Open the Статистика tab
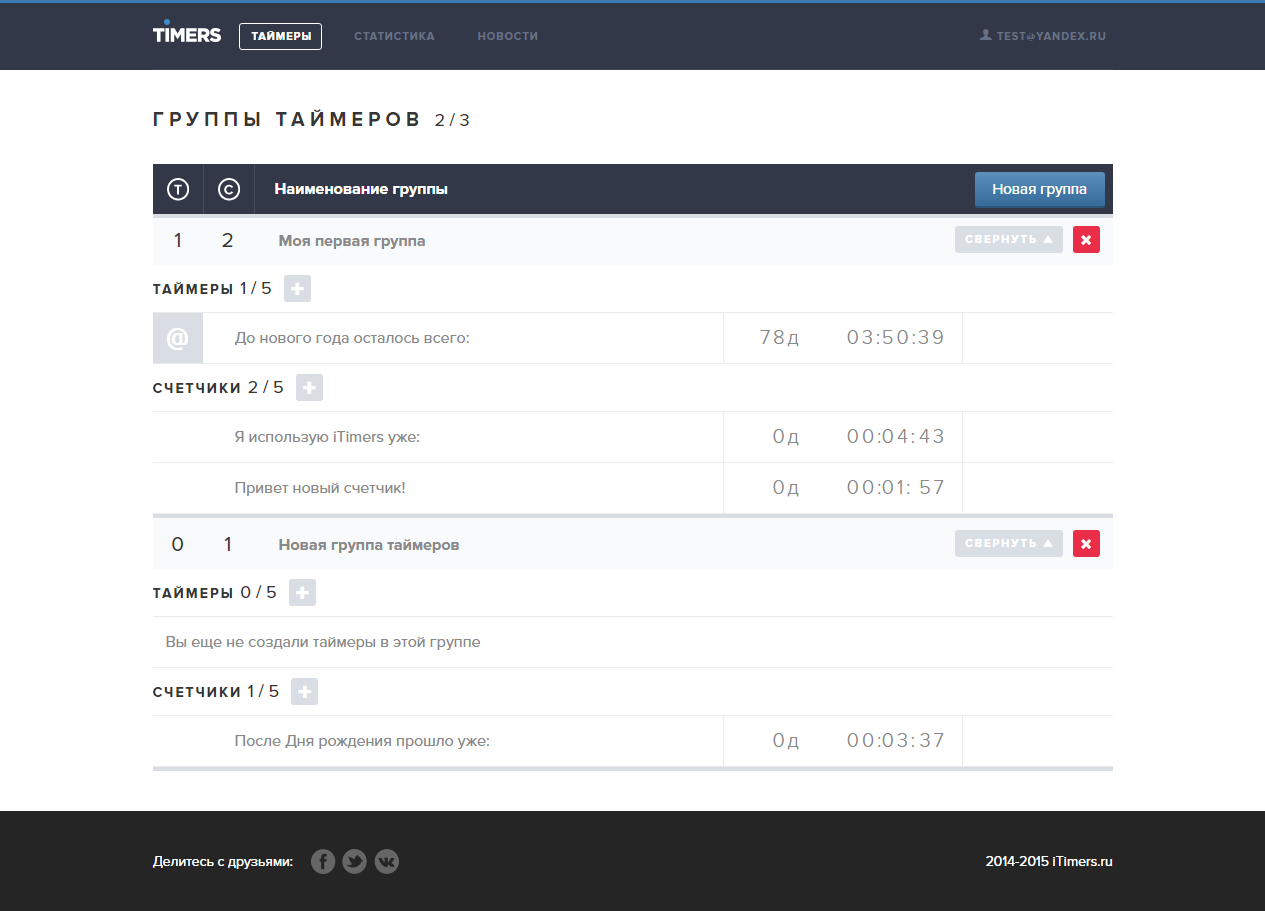This screenshot has width=1265, height=911. click(394, 36)
